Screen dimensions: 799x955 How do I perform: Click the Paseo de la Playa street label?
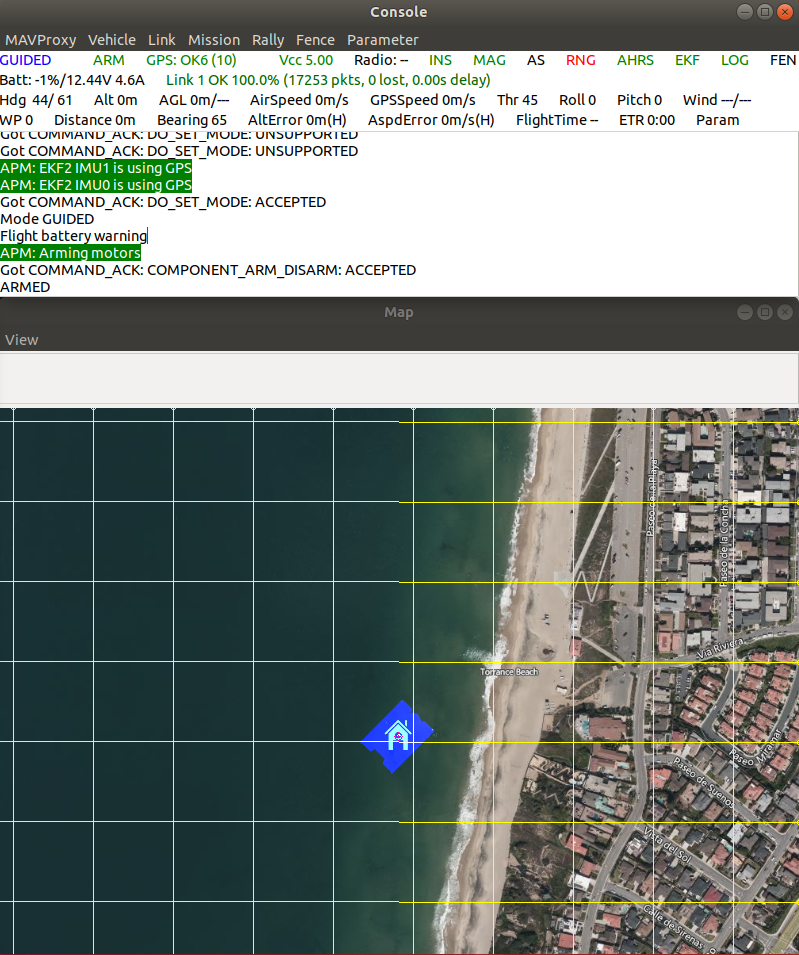point(652,498)
